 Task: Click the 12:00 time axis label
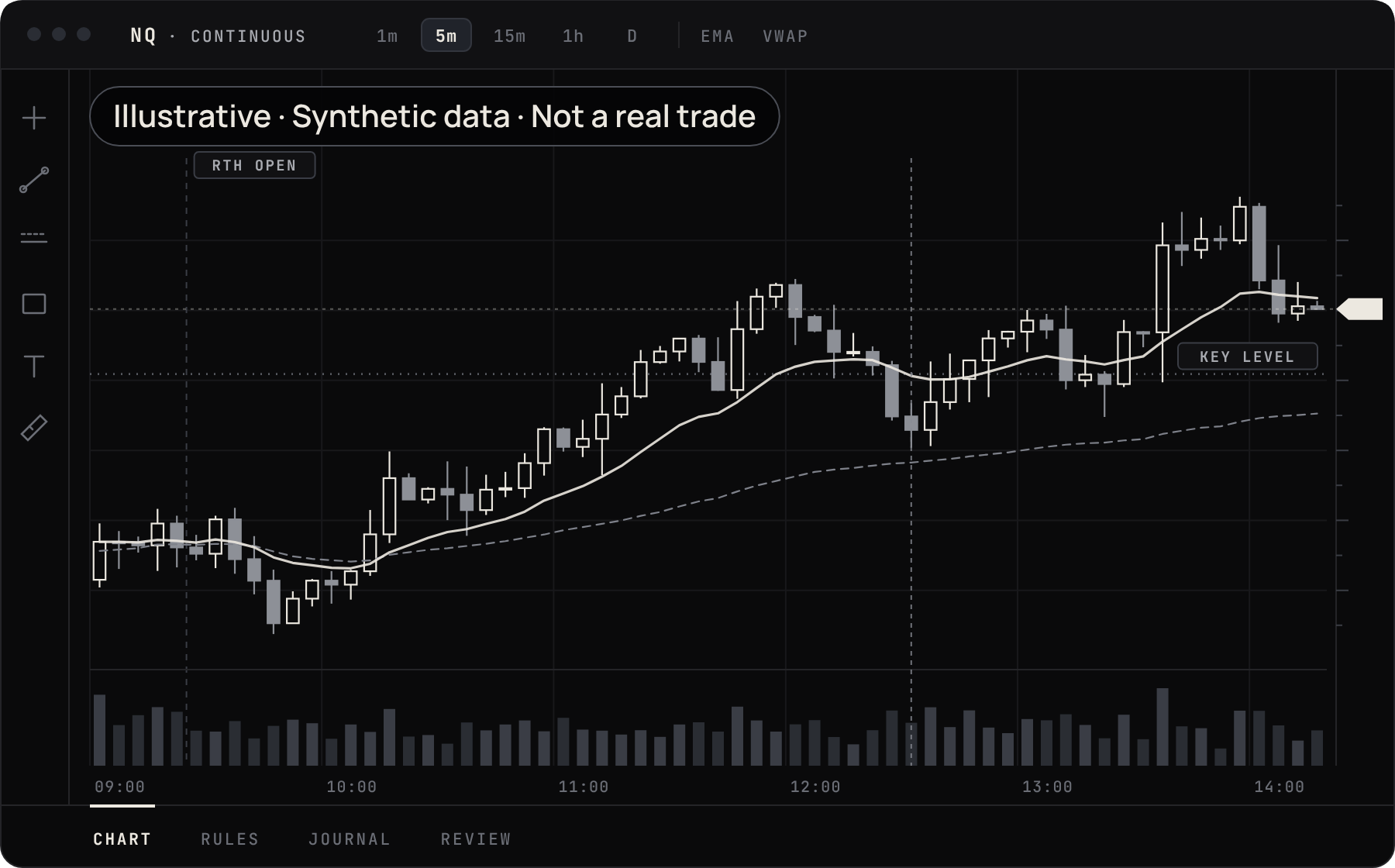click(815, 787)
